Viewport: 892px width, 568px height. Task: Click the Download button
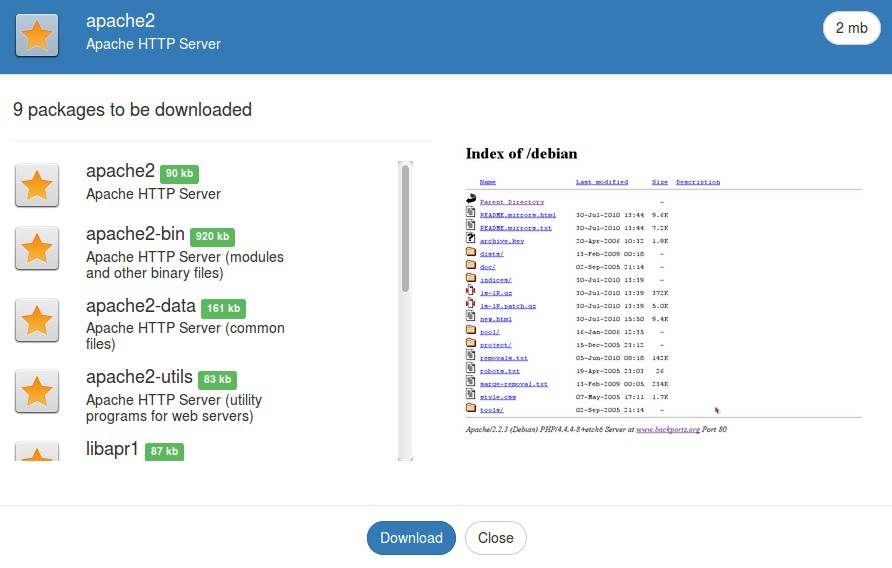(411, 538)
